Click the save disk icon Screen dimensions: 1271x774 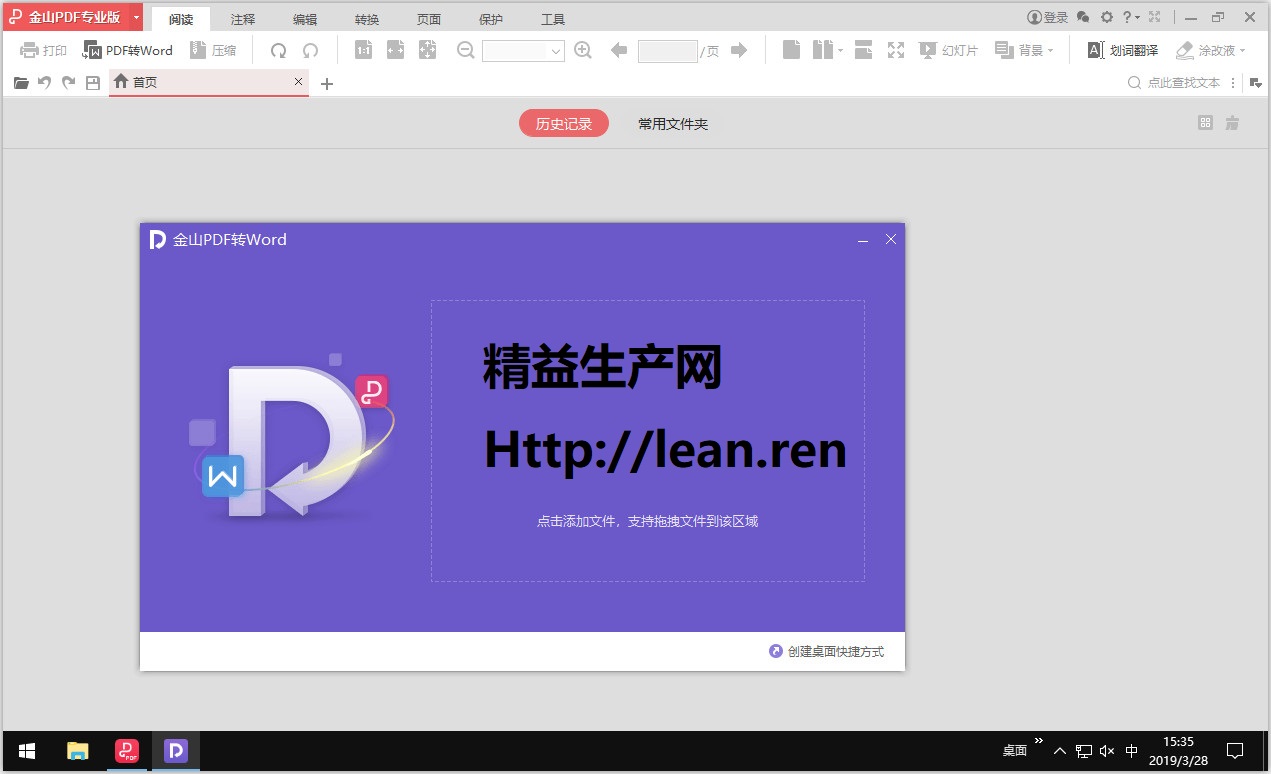(x=93, y=83)
